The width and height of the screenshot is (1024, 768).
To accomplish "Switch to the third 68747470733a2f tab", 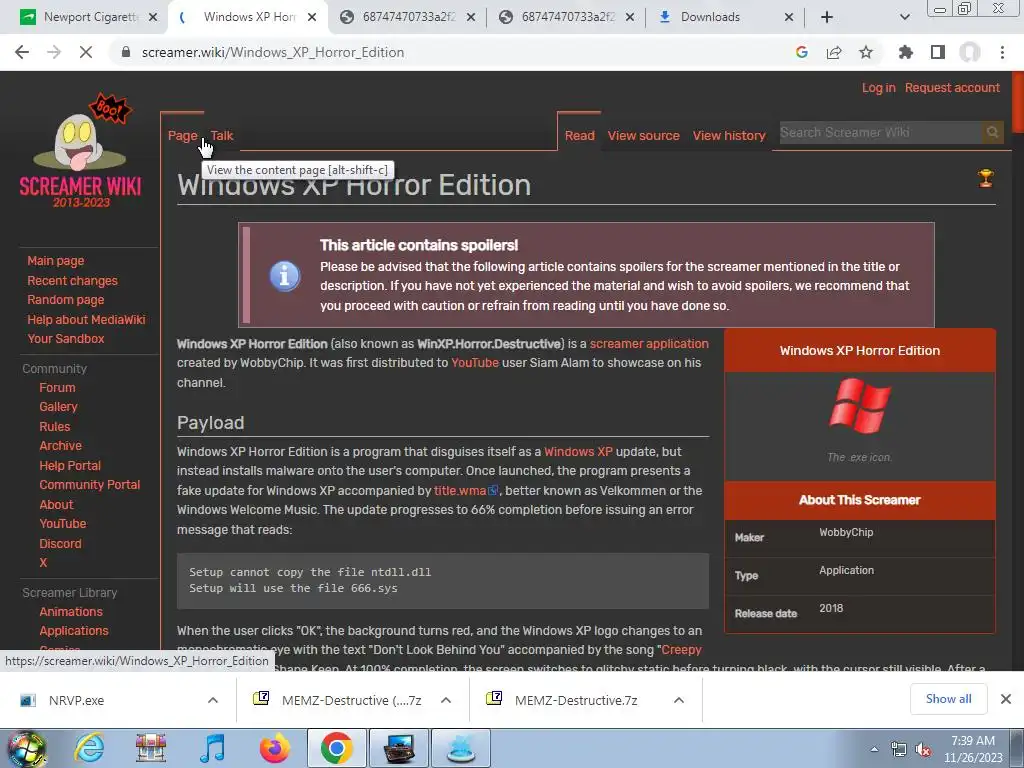I will (x=409, y=17).
